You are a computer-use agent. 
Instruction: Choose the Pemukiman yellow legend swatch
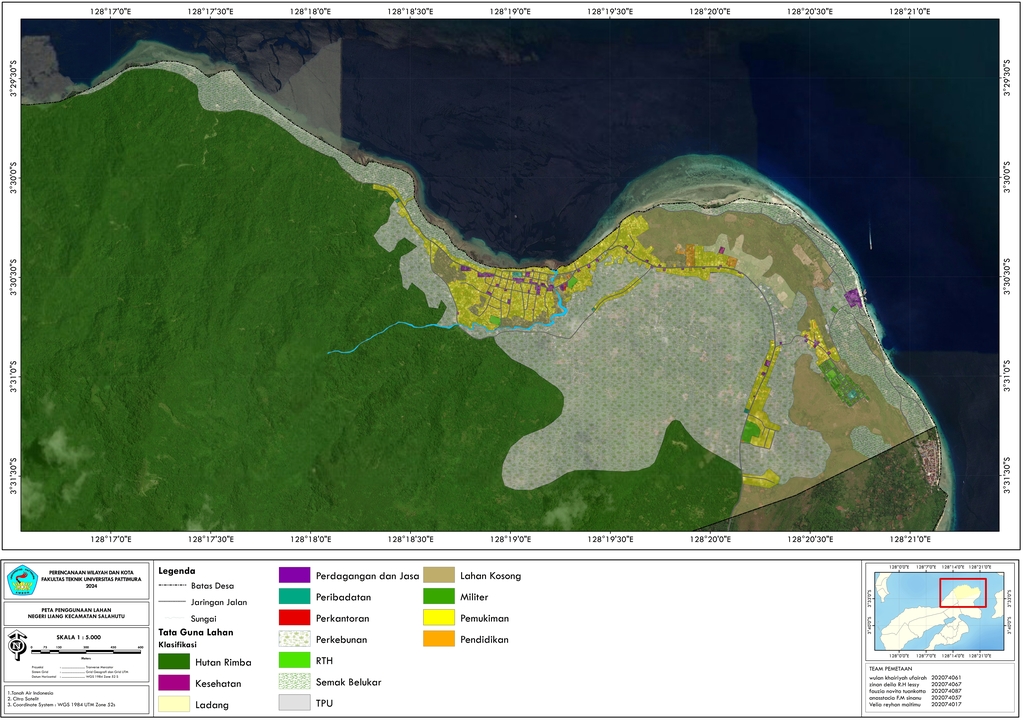point(438,618)
